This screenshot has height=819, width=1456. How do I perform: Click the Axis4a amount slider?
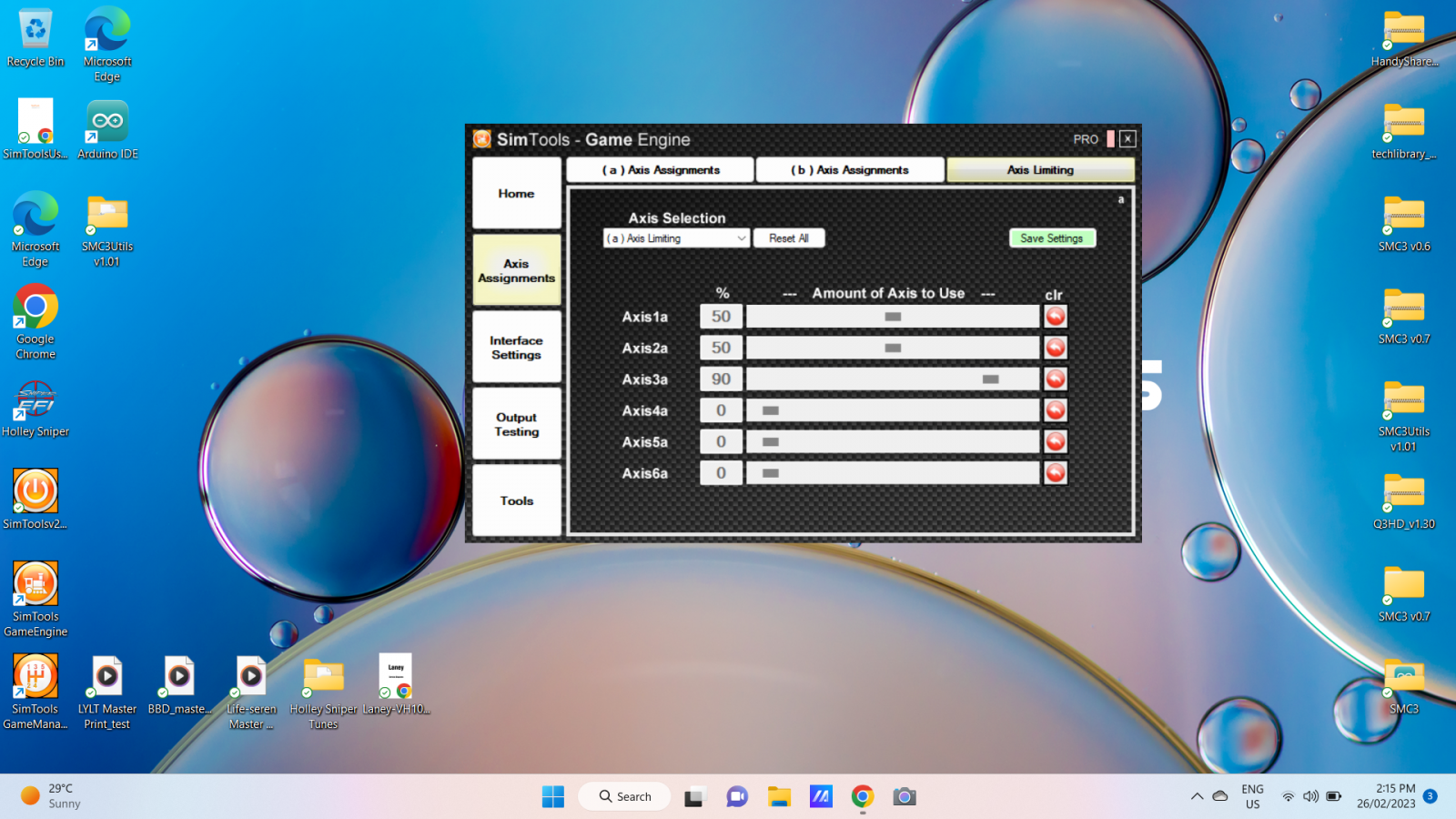(x=893, y=410)
